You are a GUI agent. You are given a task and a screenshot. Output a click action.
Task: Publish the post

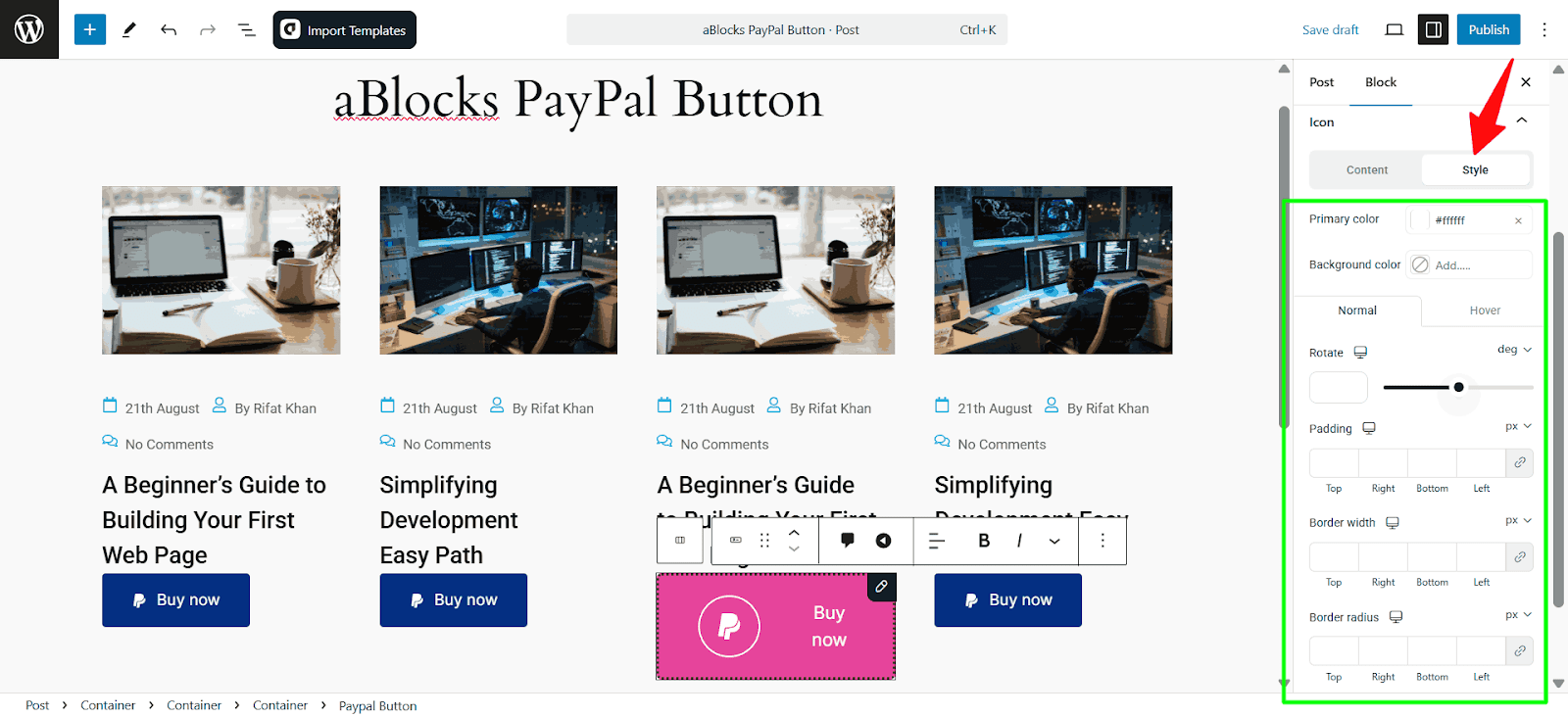(x=1489, y=29)
